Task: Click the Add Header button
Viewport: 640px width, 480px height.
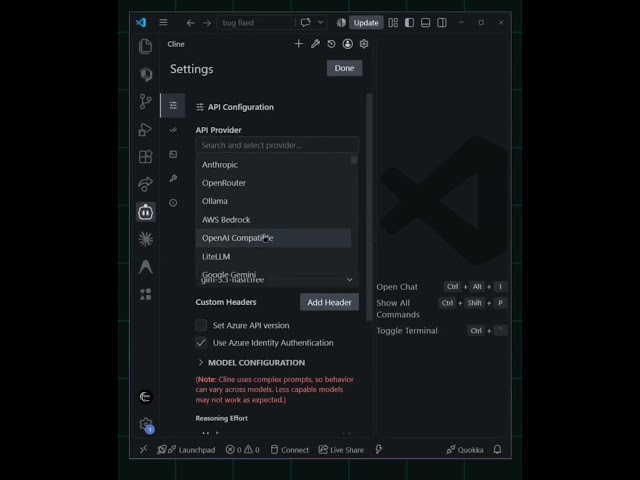Action: click(x=329, y=302)
